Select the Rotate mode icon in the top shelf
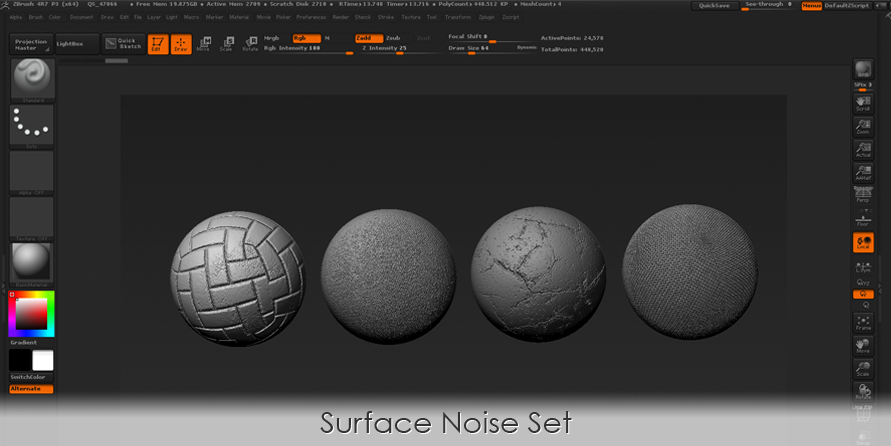 pyautogui.click(x=250, y=44)
